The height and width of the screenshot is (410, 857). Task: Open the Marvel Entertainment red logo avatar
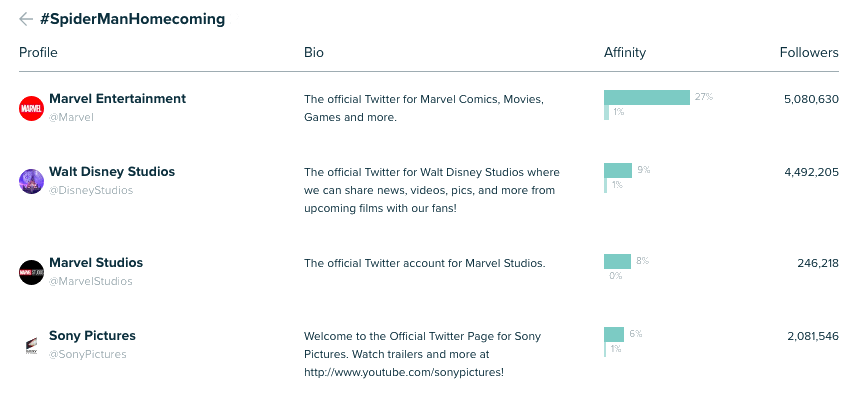point(31,108)
